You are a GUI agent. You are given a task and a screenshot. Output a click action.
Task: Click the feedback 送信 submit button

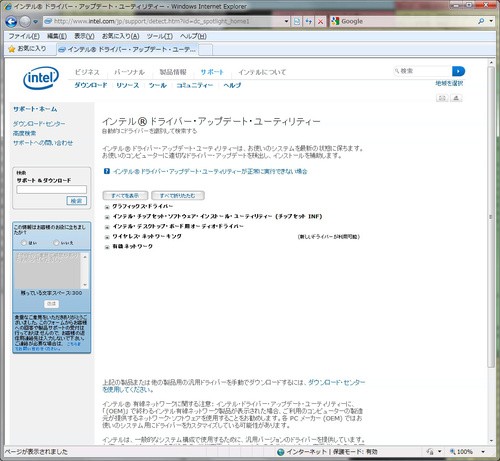pos(51,304)
